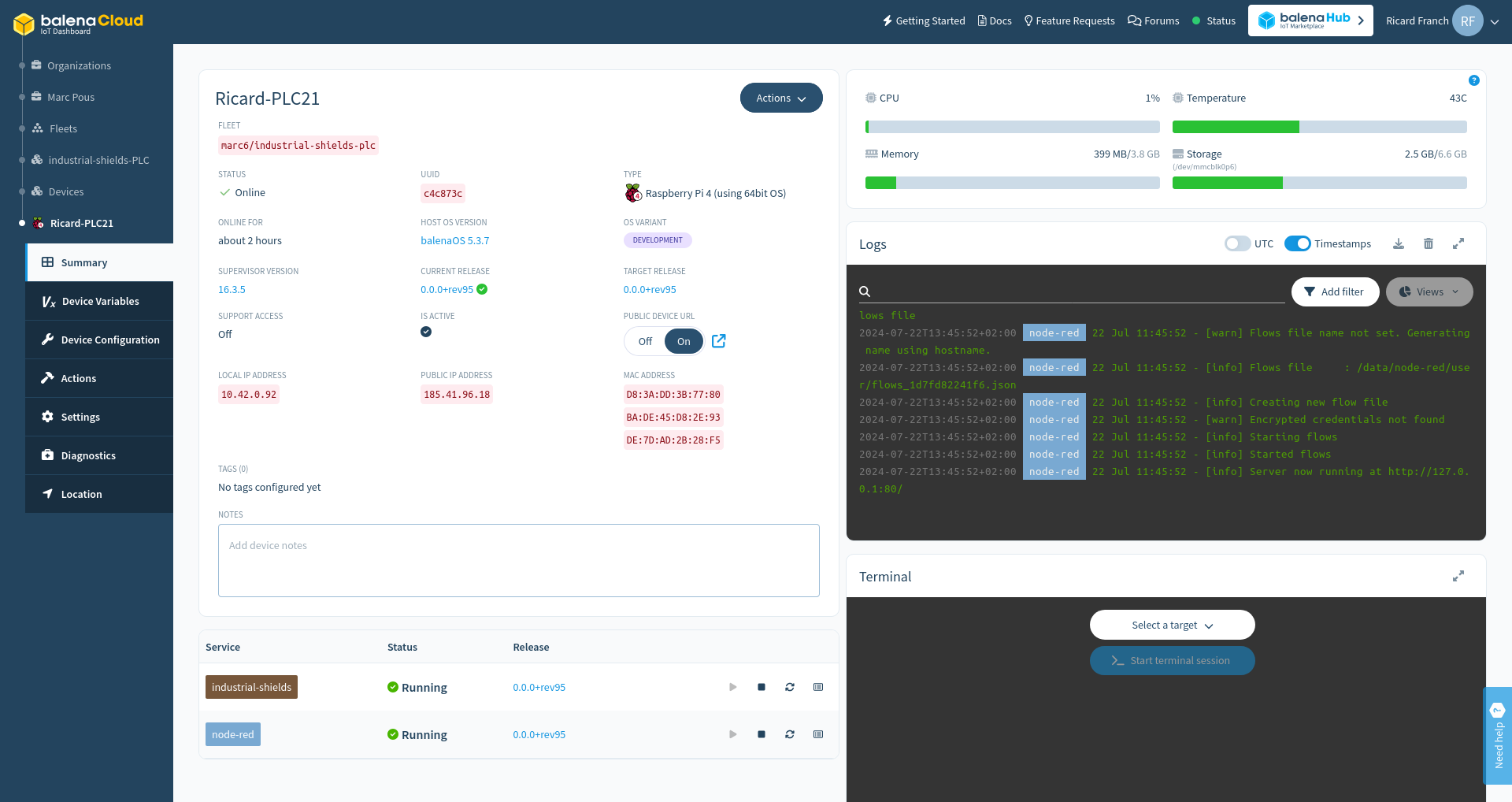Expand the Logs panel to fullscreen
The image size is (1512, 802).
point(1458,243)
